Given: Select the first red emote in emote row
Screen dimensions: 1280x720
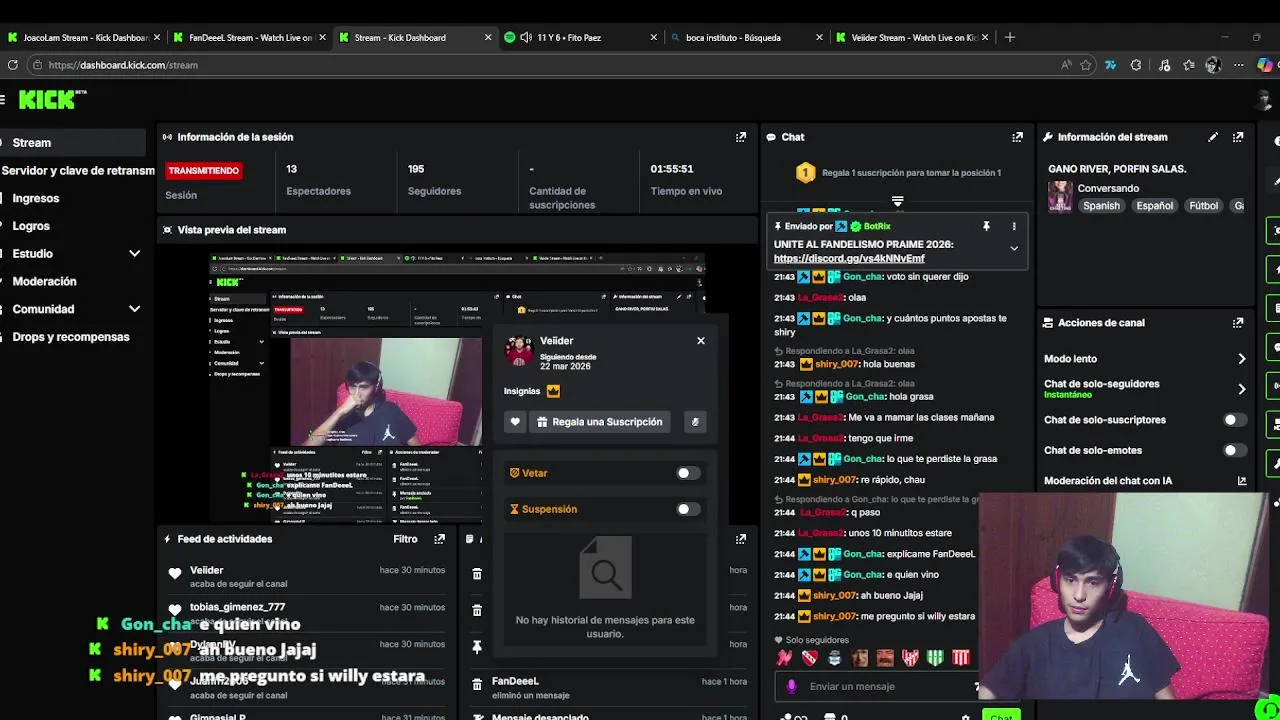Looking at the screenshot, I should pos(785,658).
